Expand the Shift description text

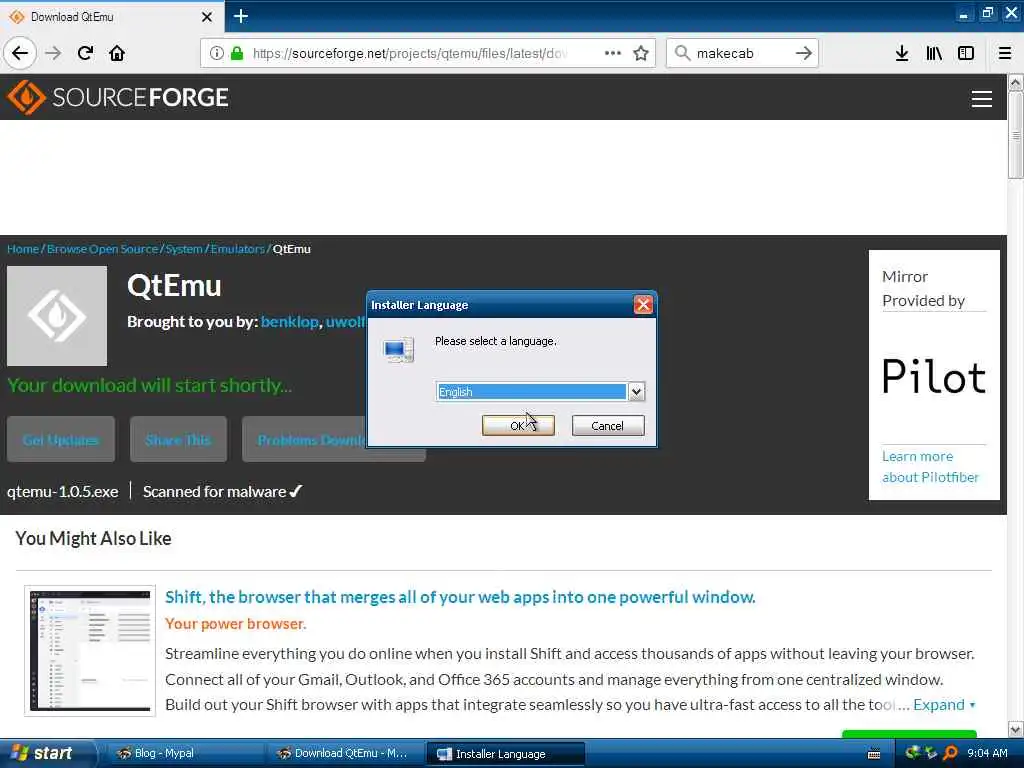click(944, 705)
